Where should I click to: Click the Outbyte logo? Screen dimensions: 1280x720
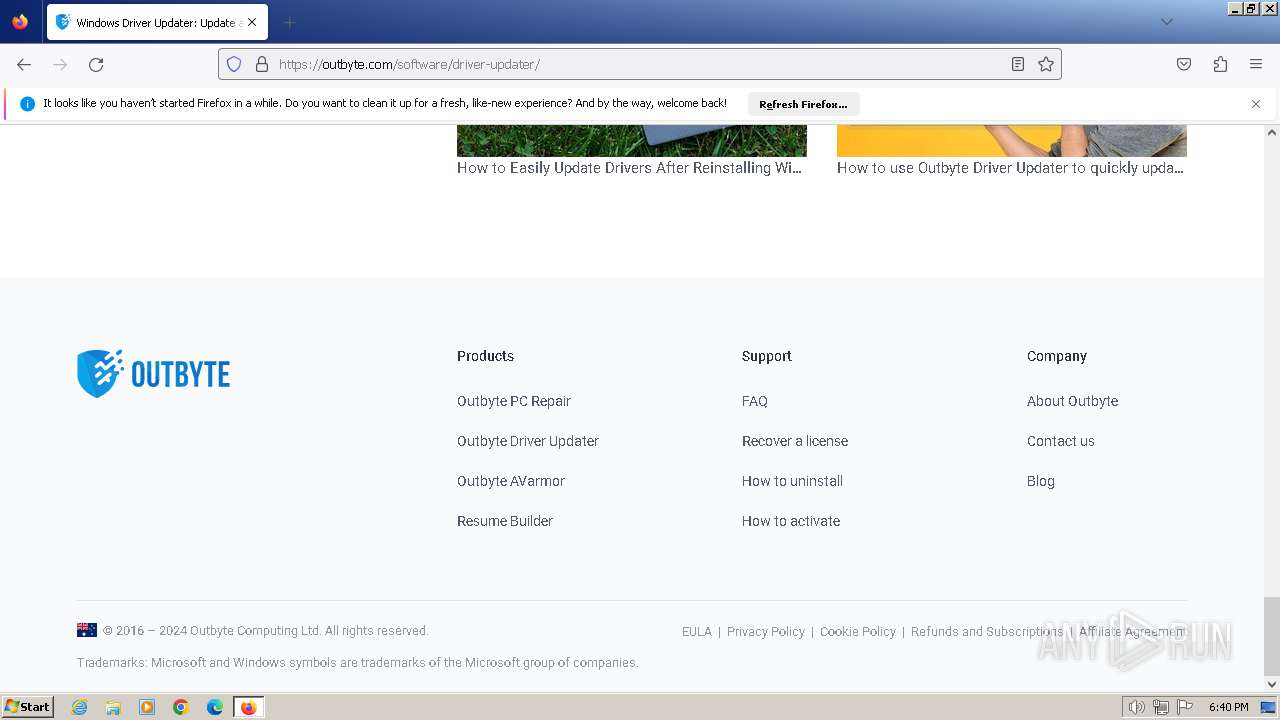153,374
